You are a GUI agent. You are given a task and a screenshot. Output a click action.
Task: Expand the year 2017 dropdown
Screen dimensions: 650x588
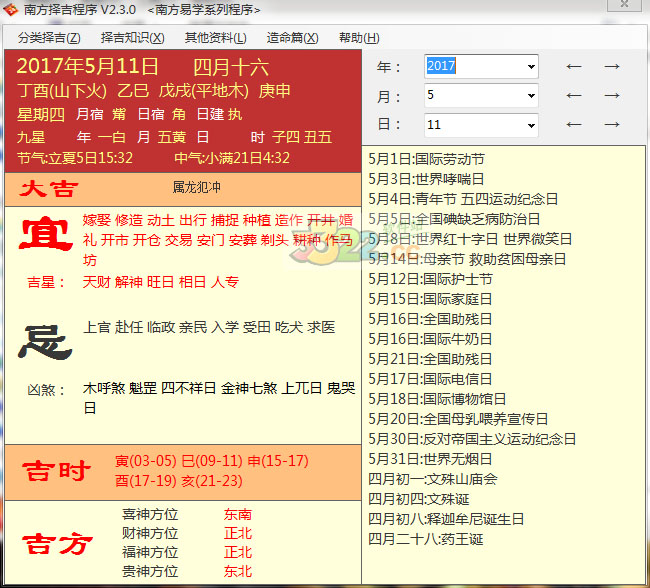click(x=530, y=67)
